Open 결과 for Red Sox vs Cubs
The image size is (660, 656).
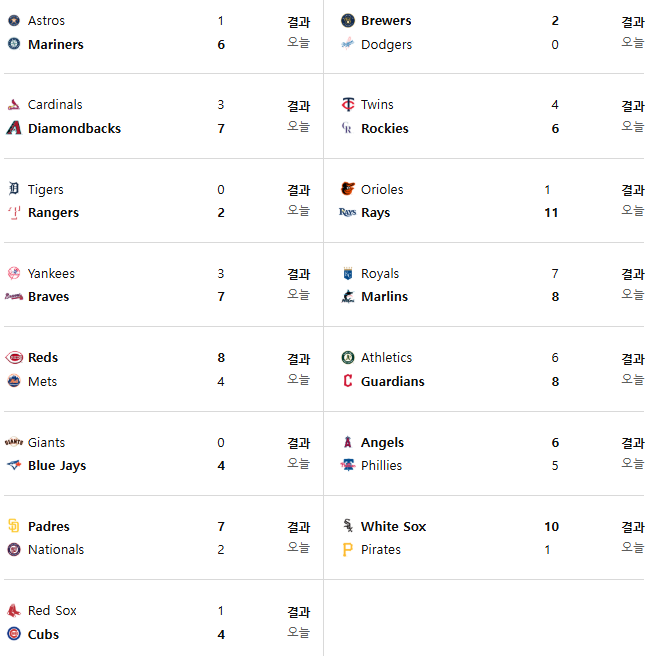click(x=298, y=612)
